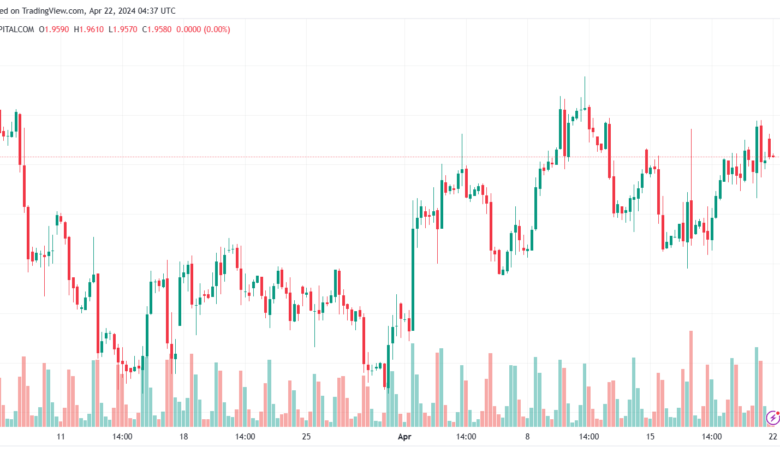
Task: Click the highest candle wick near April 10
Action: tap(585, 92)
